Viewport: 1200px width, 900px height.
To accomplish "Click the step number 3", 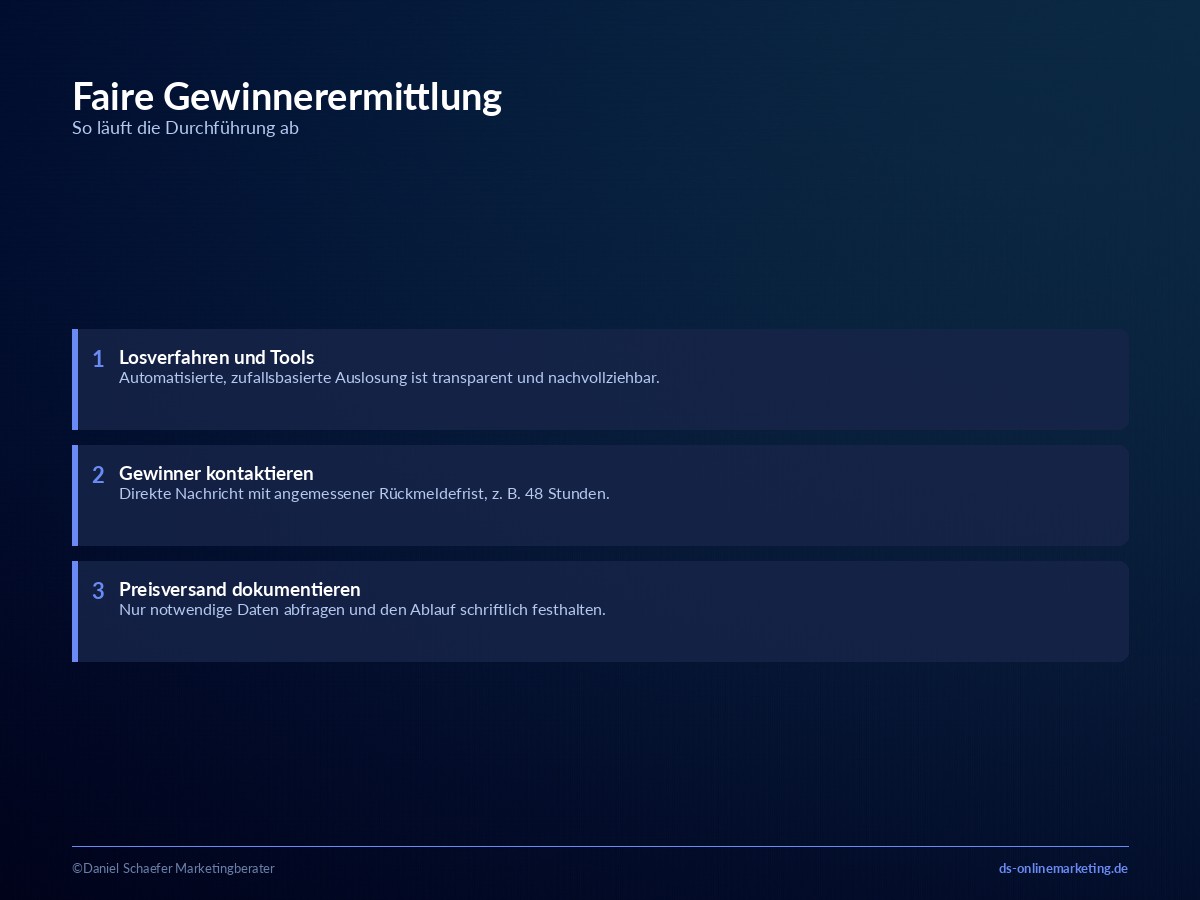I will pos(98,591).
